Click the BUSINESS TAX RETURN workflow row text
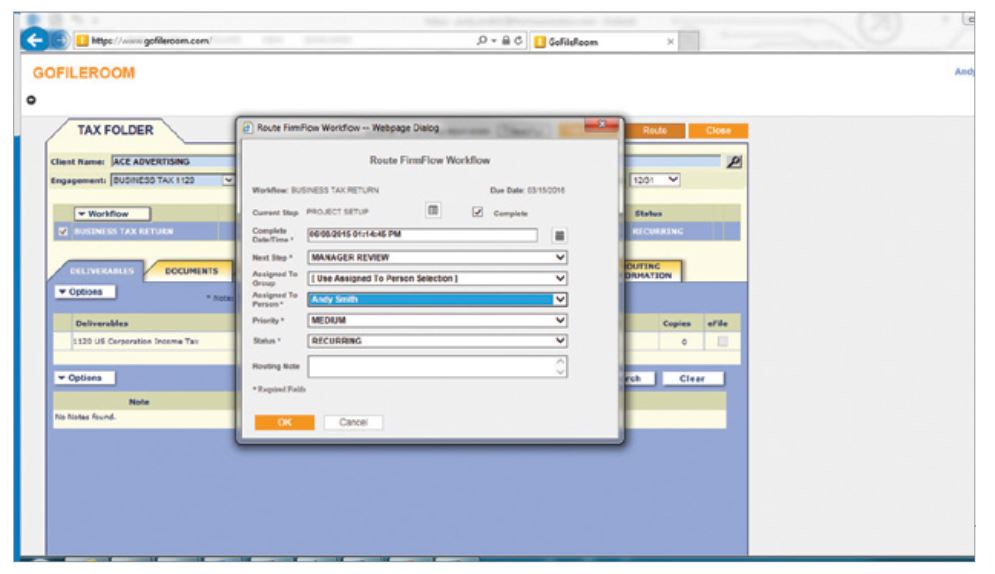 pos(123,232)
